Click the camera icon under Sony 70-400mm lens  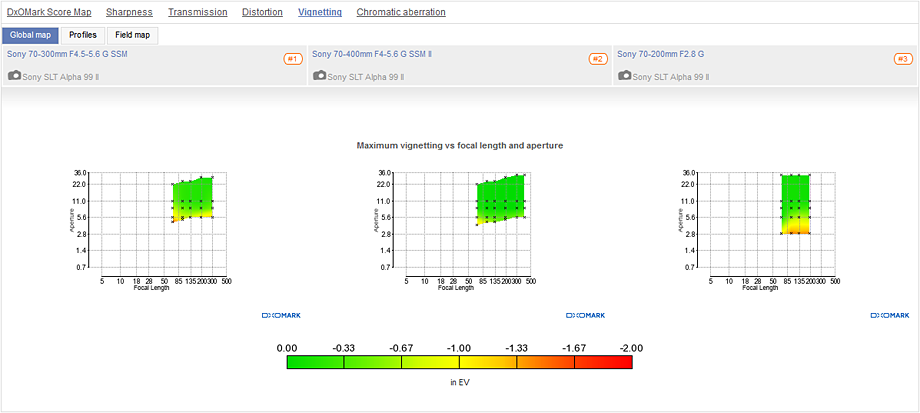coord(320,76)
